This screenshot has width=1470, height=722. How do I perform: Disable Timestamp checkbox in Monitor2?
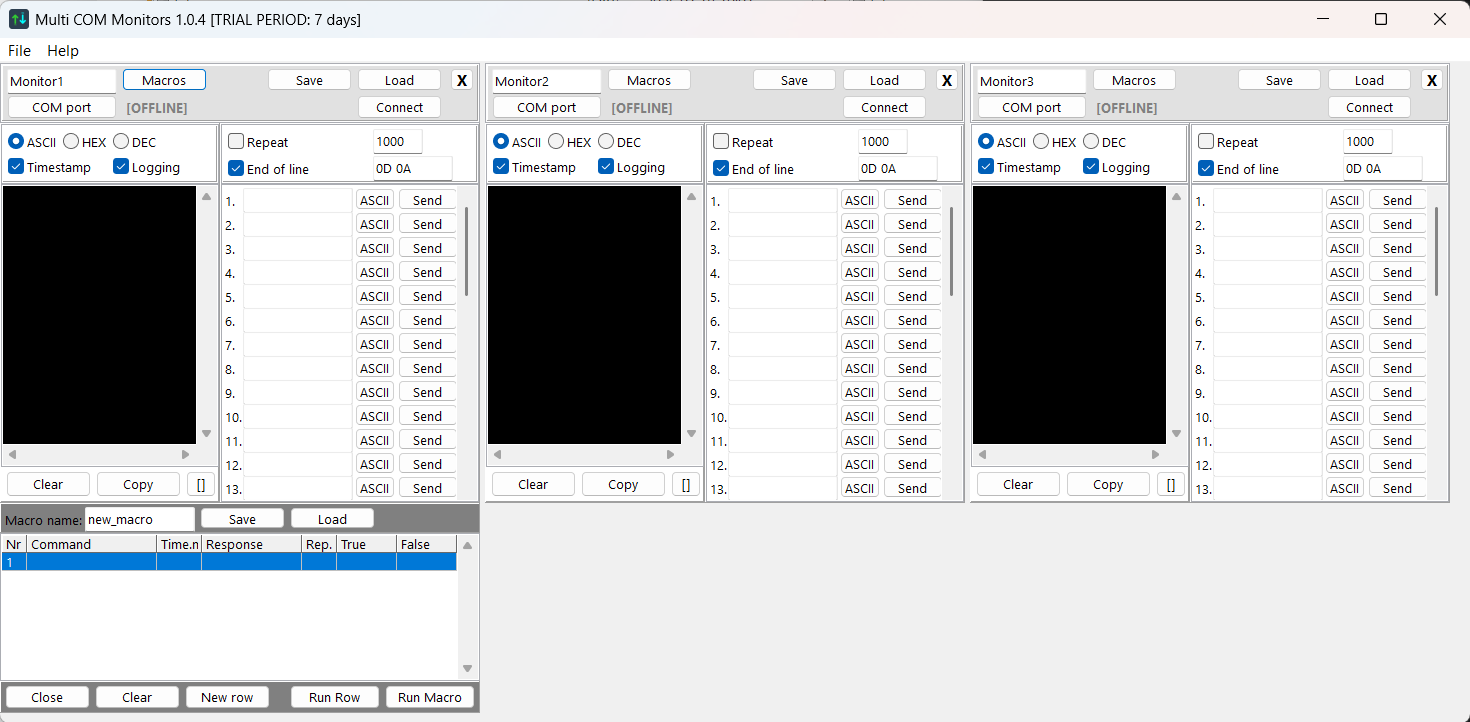pyautogui.click(x=501, y=167)
